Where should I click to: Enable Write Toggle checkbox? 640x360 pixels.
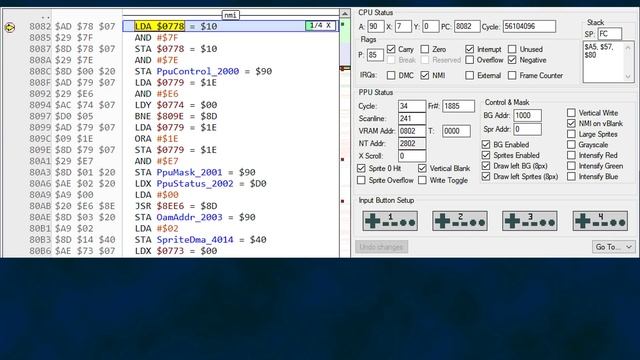422,180
